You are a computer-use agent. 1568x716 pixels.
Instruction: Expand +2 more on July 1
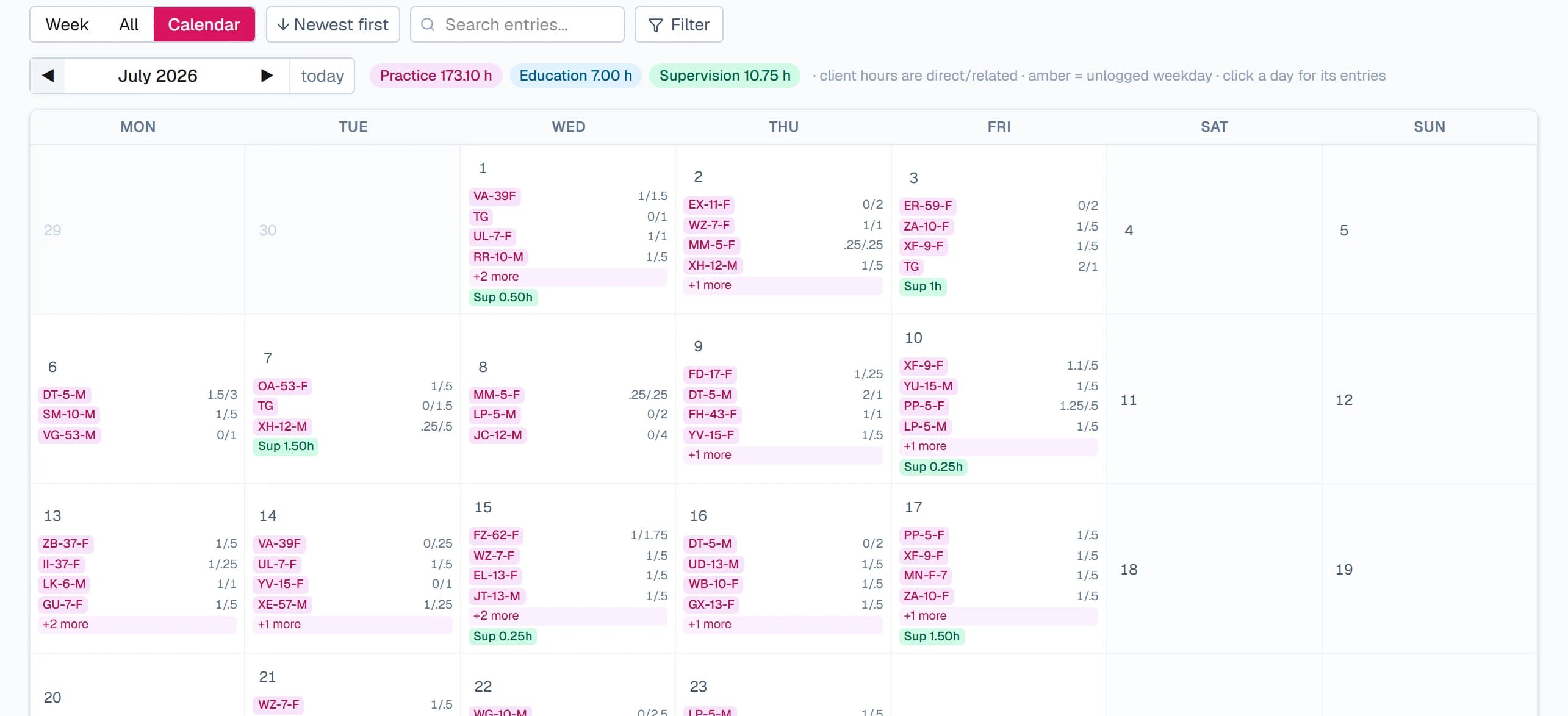coord(567,277)
